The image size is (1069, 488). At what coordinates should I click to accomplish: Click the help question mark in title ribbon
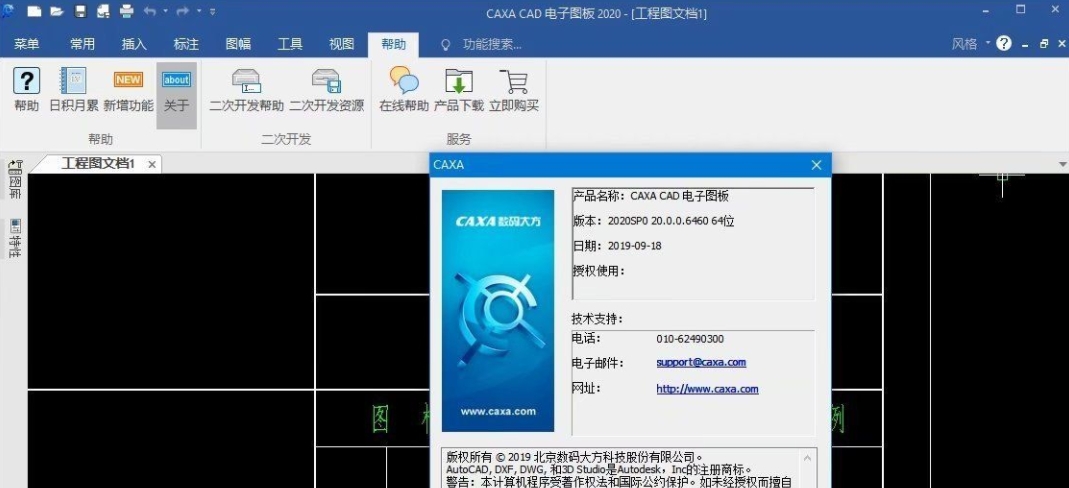click(1004, 44)
